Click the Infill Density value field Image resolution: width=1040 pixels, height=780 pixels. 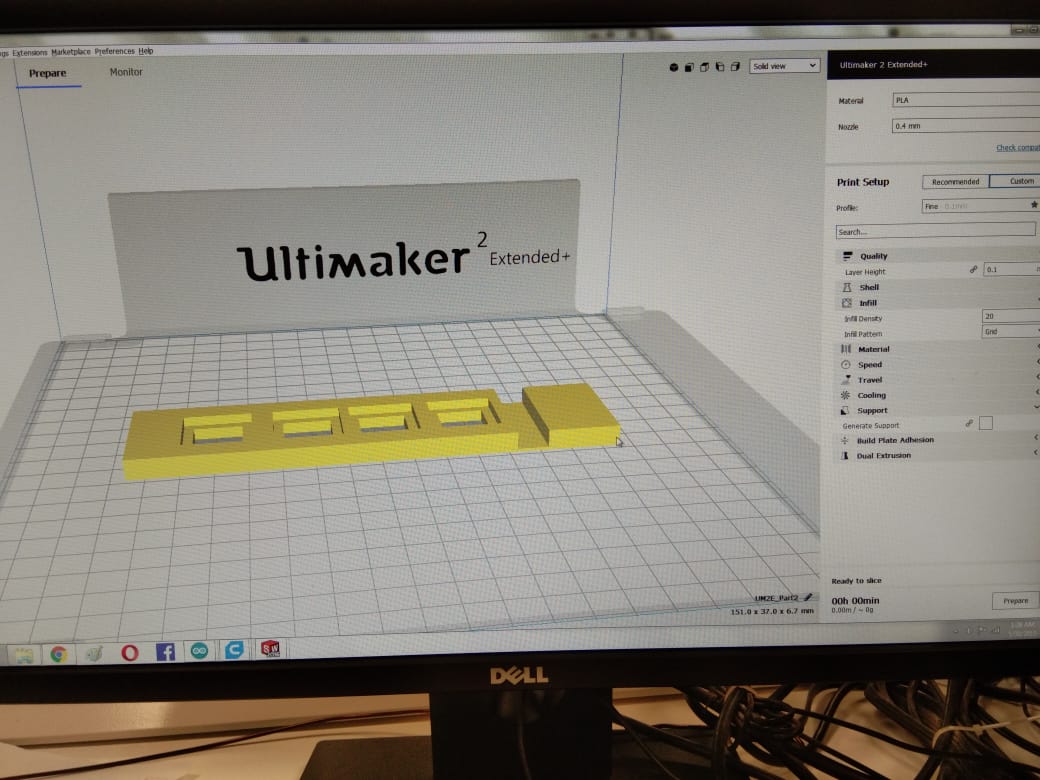1011,316
